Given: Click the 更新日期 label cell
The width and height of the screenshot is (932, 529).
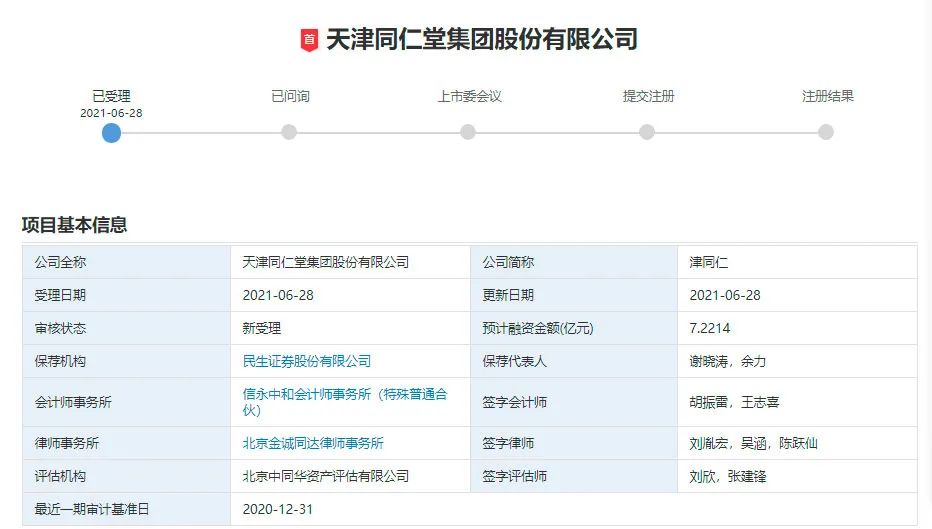Looking at the screenshot, I should [574, 295].
